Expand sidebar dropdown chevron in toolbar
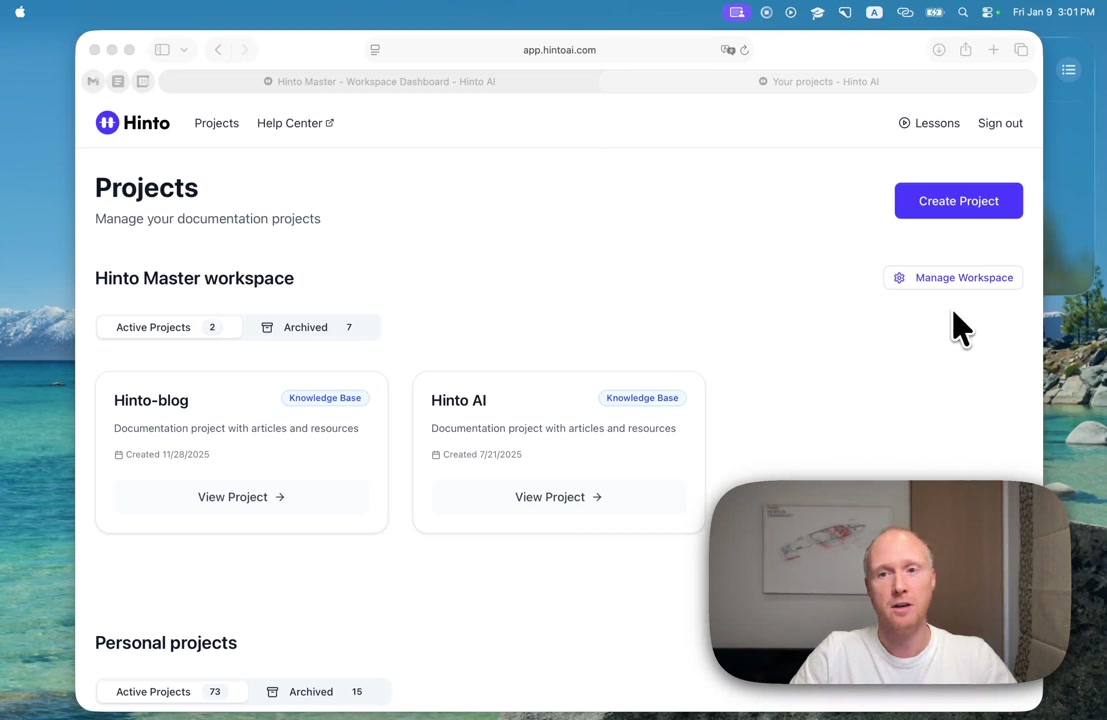This screenshot has width=1107, height=720. pos(184,50)
